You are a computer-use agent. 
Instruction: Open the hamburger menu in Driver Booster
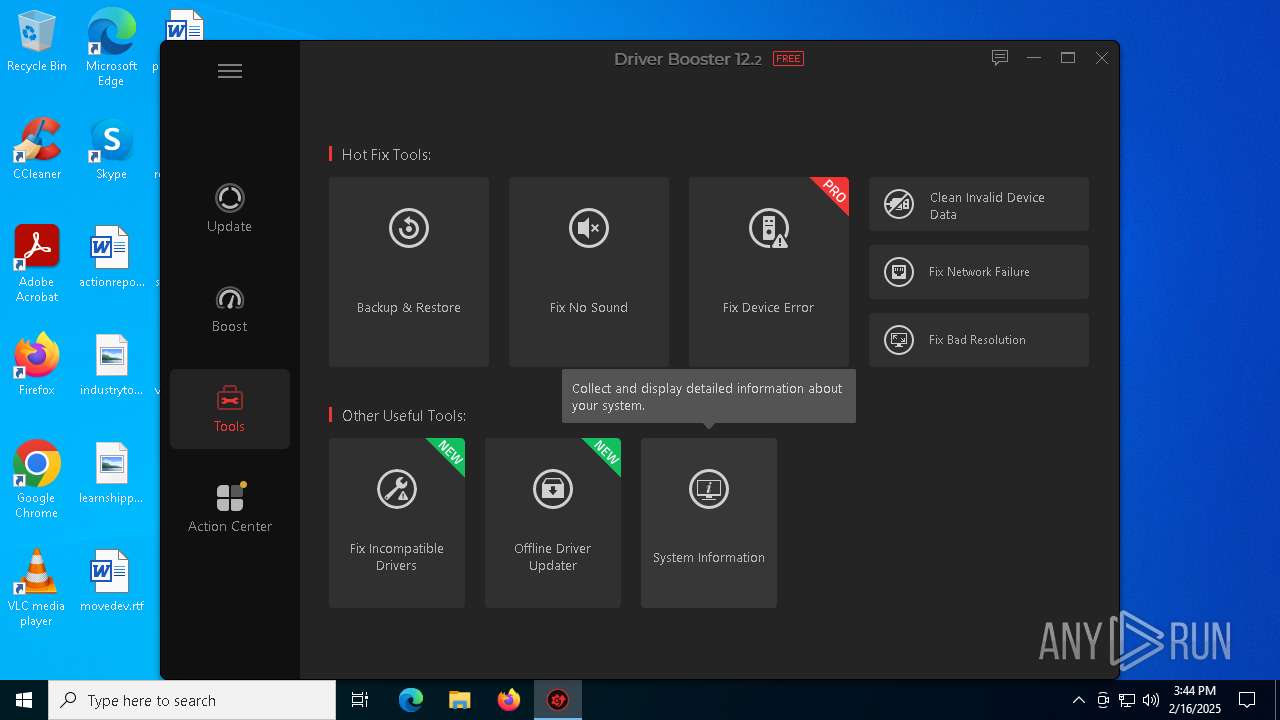[230, 71]
